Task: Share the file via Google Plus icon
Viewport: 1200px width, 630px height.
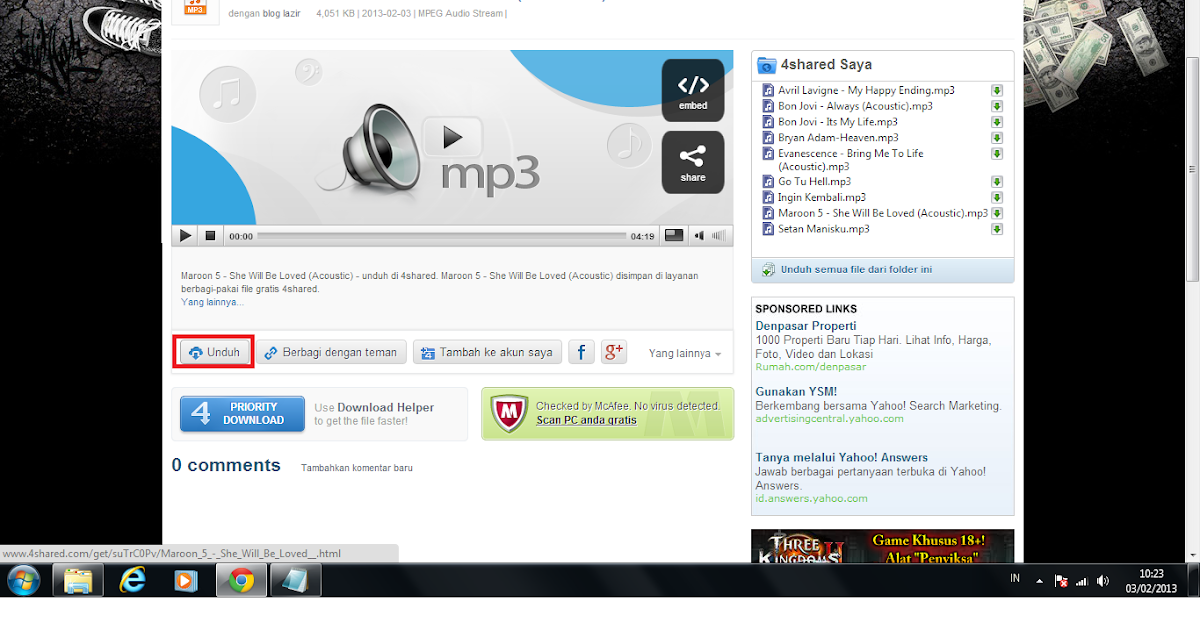Action: pyautogui.click(x=613, y=352)
